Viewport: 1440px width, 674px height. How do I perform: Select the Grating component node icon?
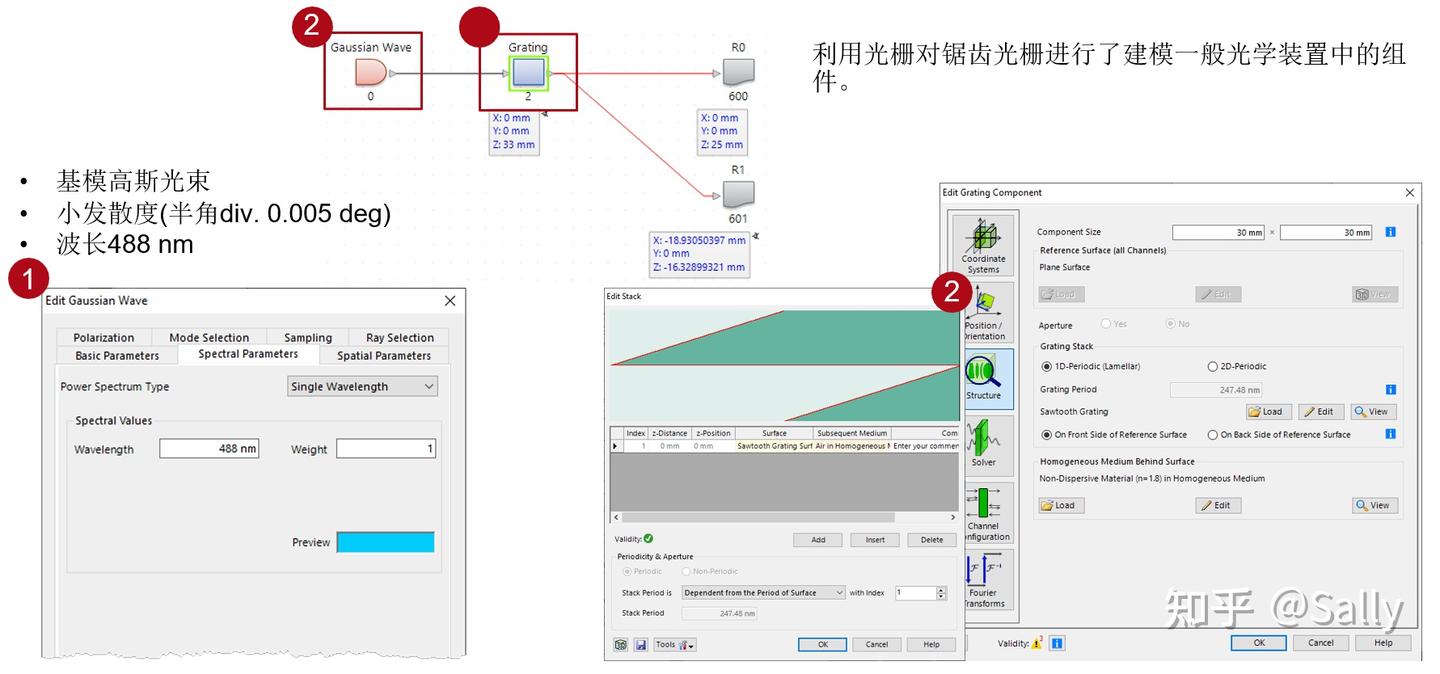[x=528, y=73]
